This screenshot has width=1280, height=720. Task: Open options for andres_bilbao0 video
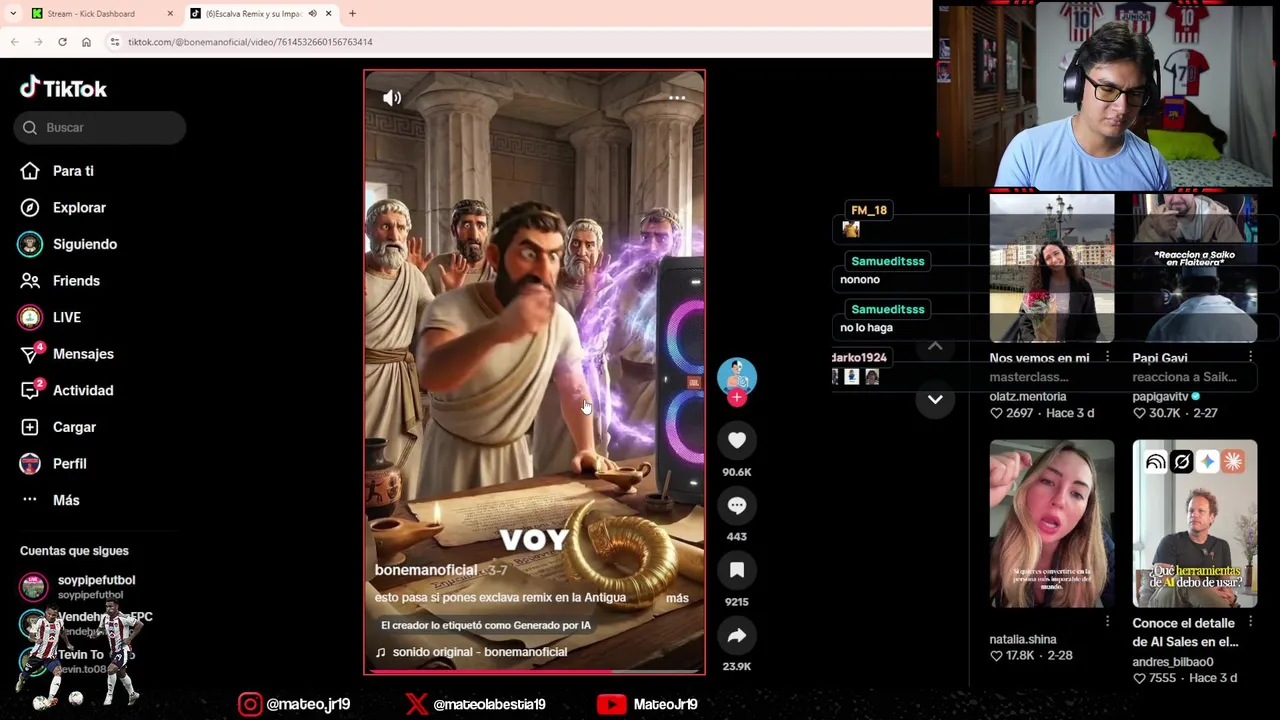point(1250,622)
